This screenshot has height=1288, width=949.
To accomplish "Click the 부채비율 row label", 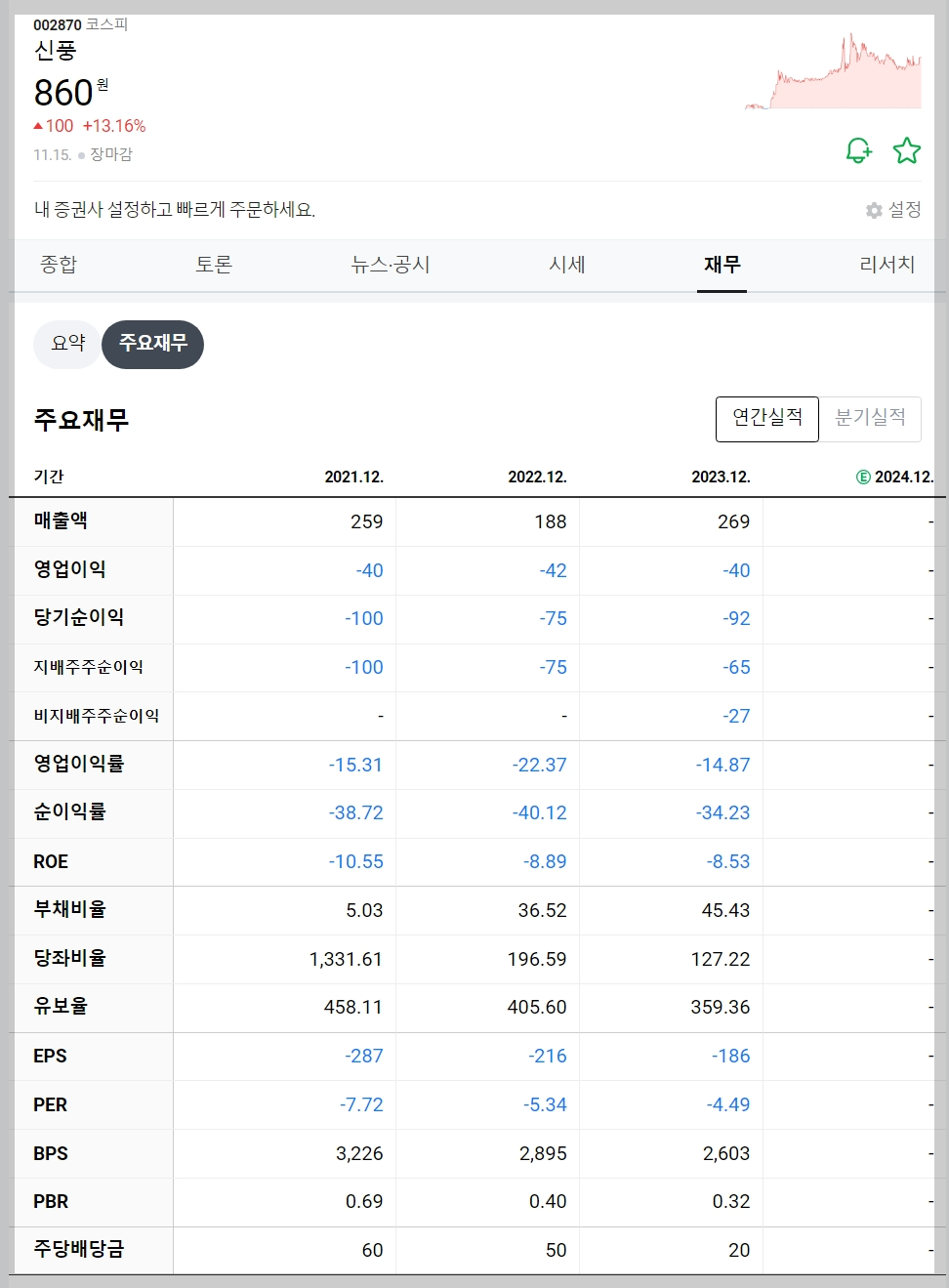I will [69, 909].
